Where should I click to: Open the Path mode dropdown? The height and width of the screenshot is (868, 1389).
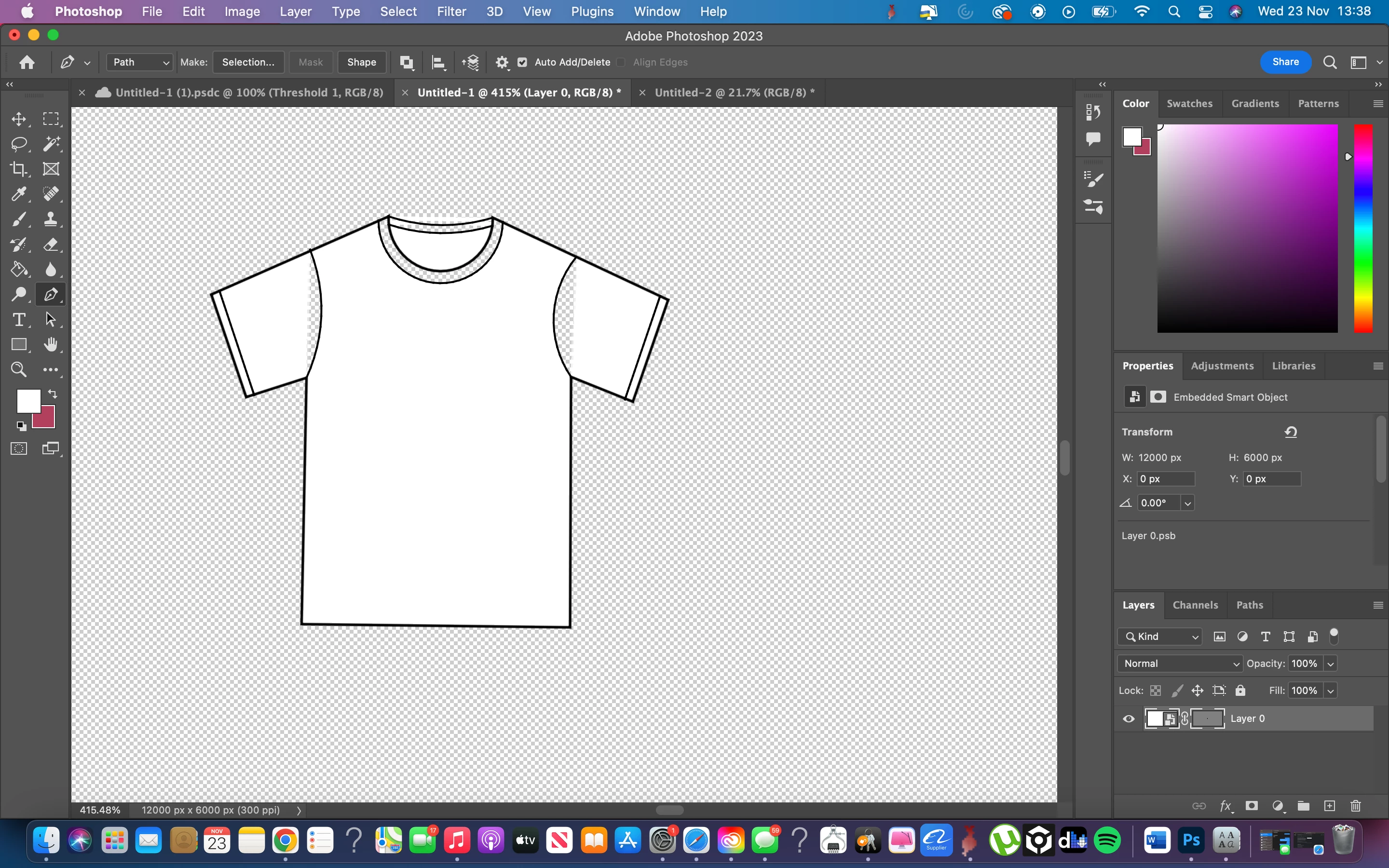coord(140,62)
